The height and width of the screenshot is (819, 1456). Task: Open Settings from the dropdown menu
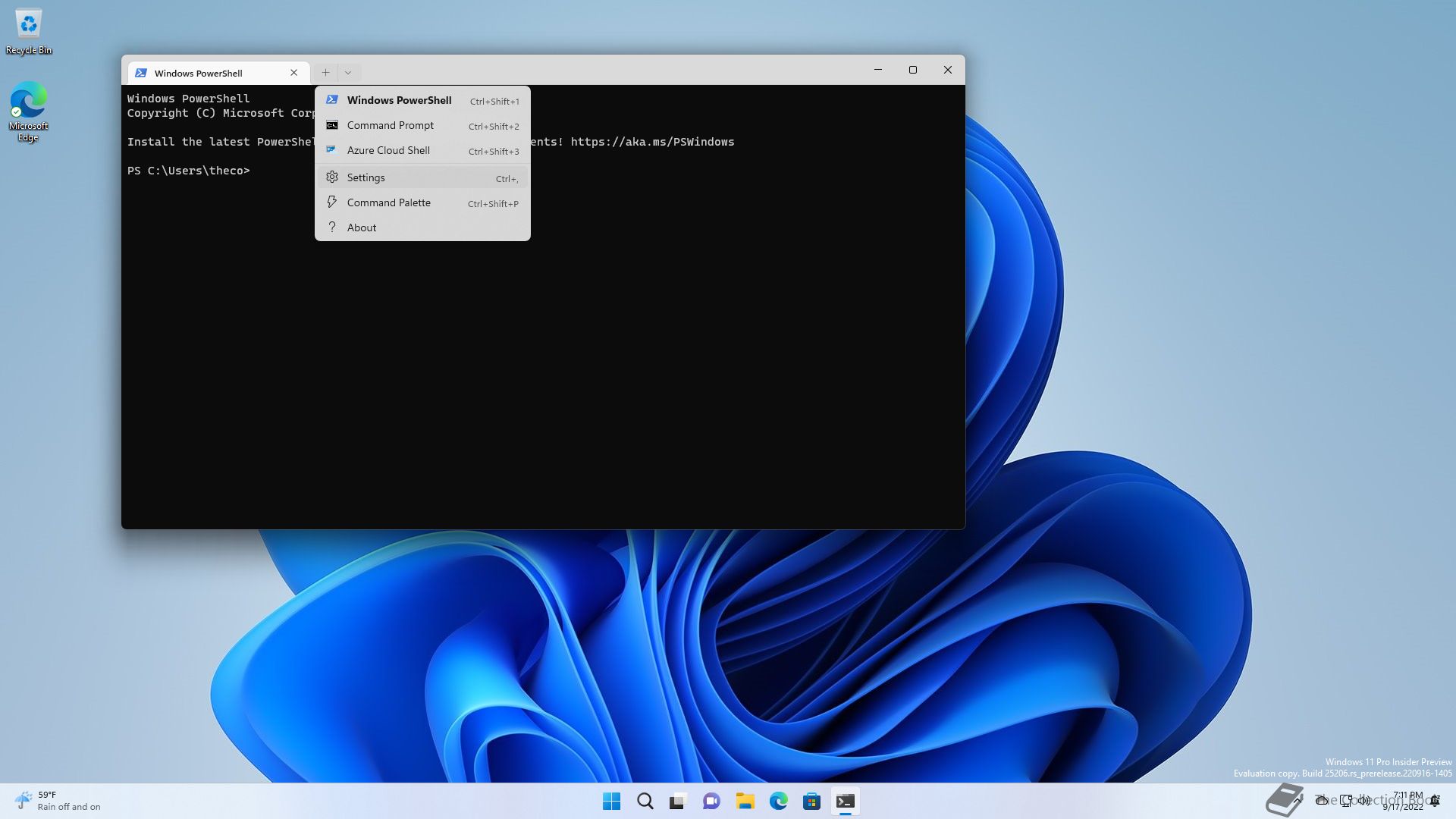click(x=422, y=177)
